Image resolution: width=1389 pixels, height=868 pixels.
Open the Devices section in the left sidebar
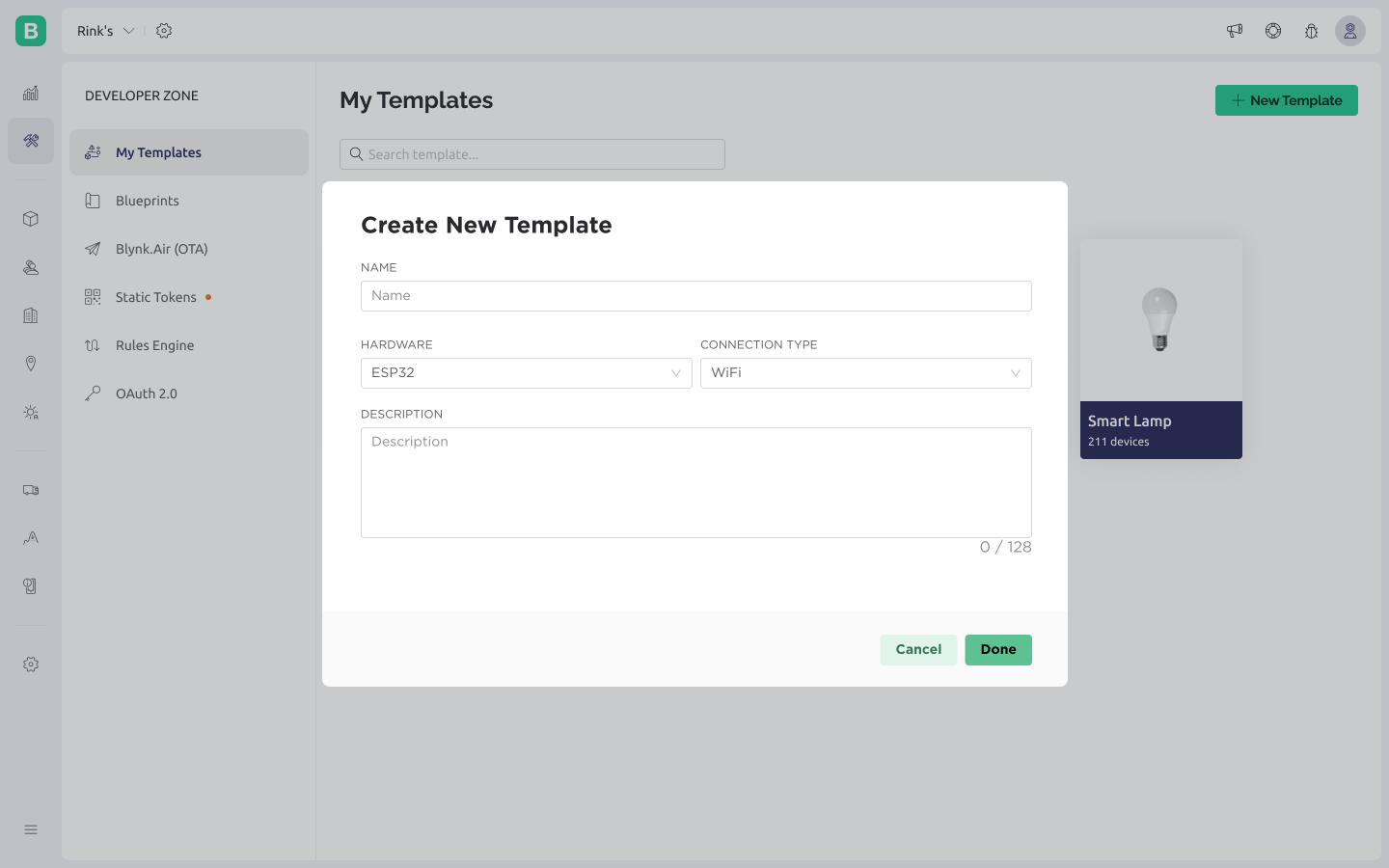click(x=30, y=219)
